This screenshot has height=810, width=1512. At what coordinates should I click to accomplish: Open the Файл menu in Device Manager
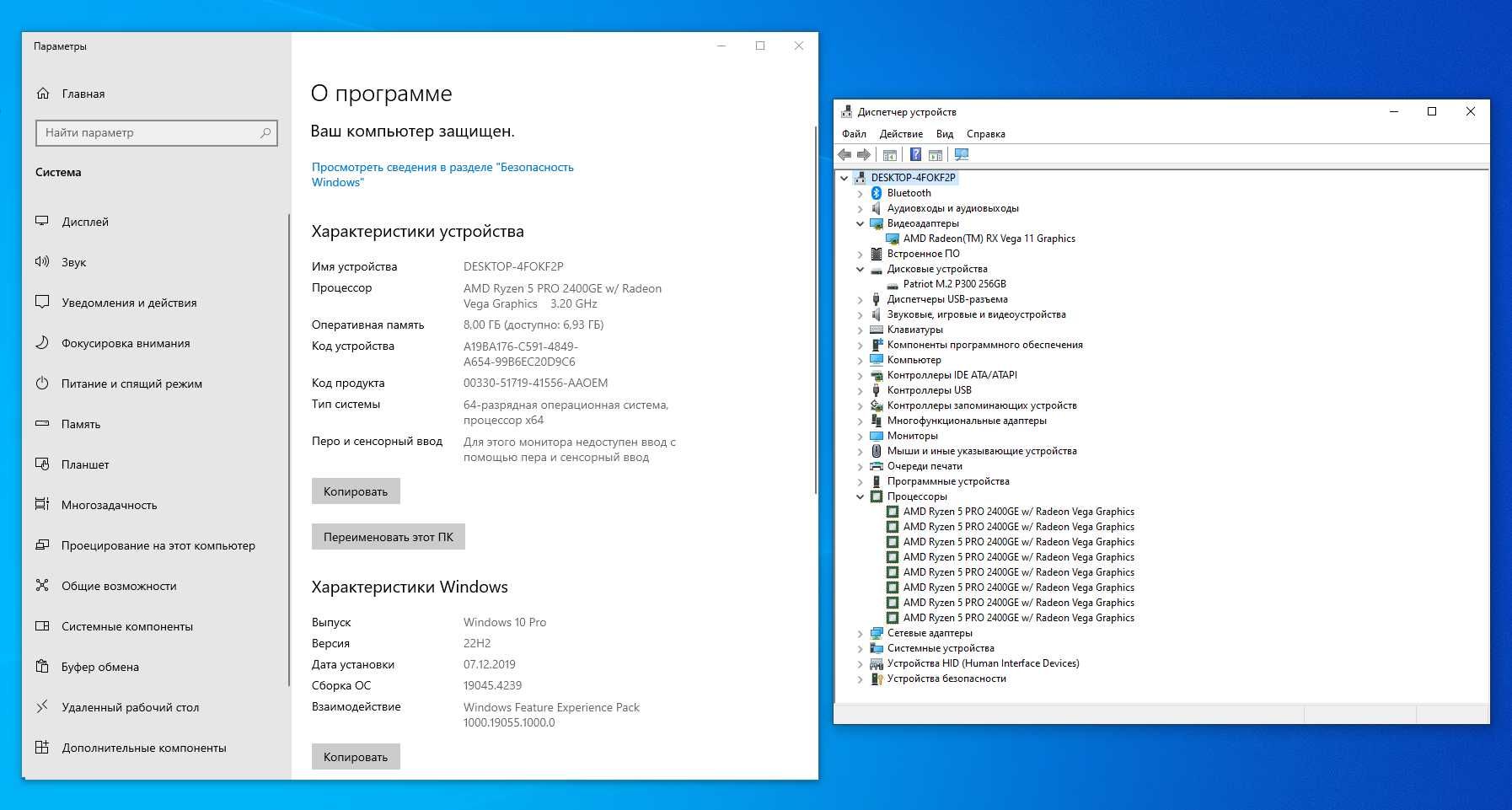pyautogui.click(x=854, y=134)
